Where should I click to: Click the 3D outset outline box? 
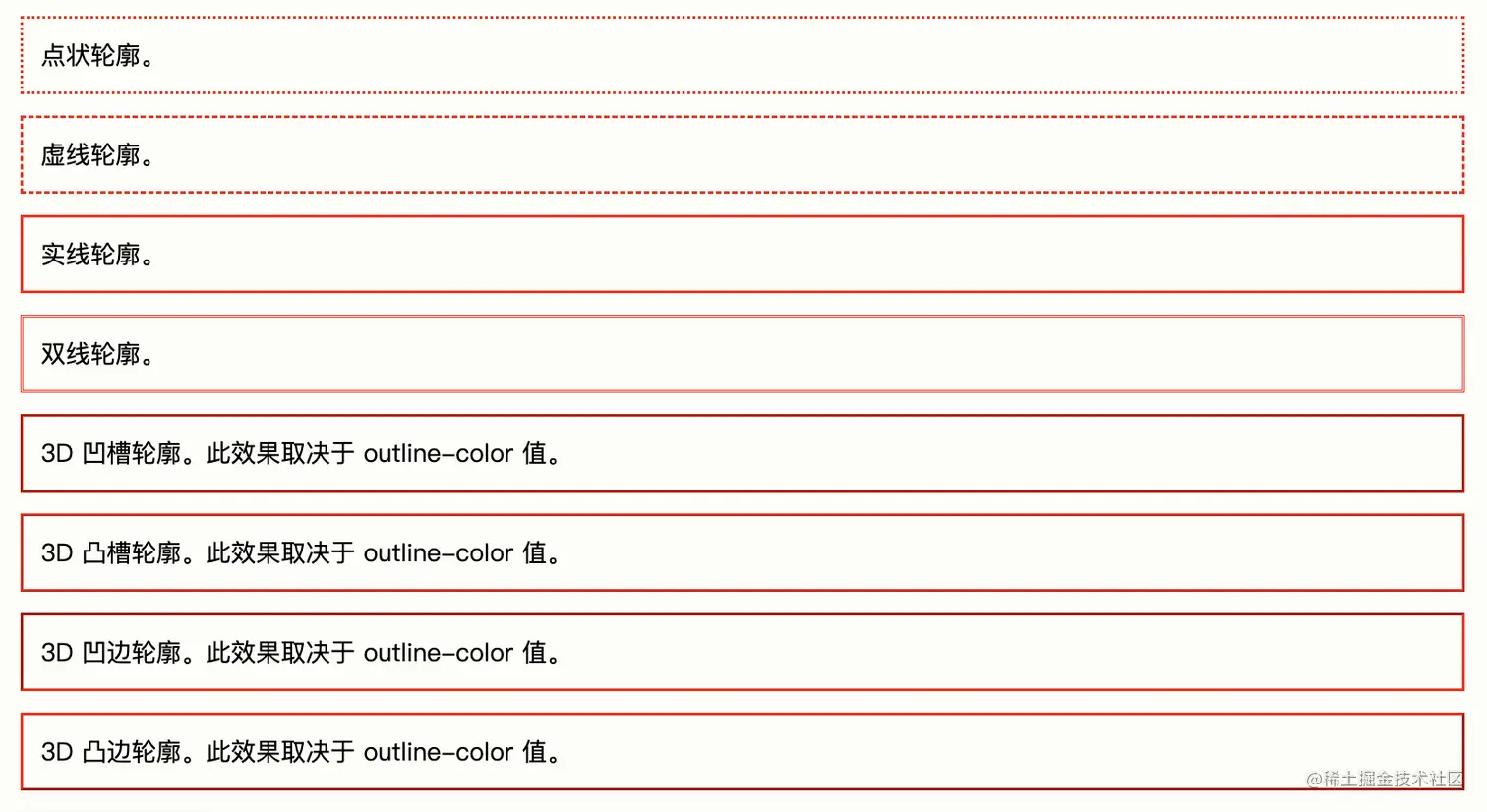click(x=743, y=751)
